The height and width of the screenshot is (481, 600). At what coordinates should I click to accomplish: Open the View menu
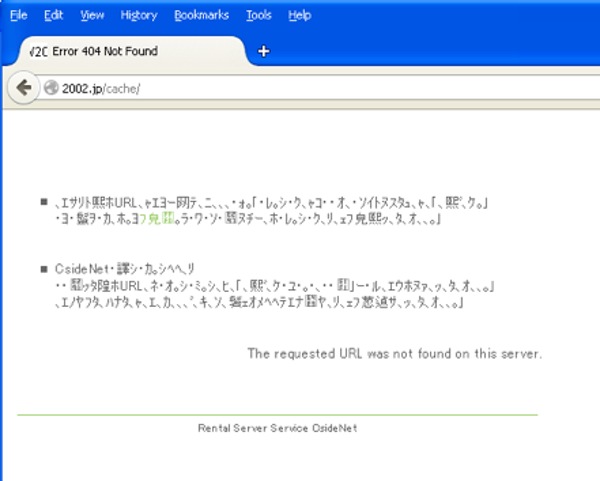92,15
